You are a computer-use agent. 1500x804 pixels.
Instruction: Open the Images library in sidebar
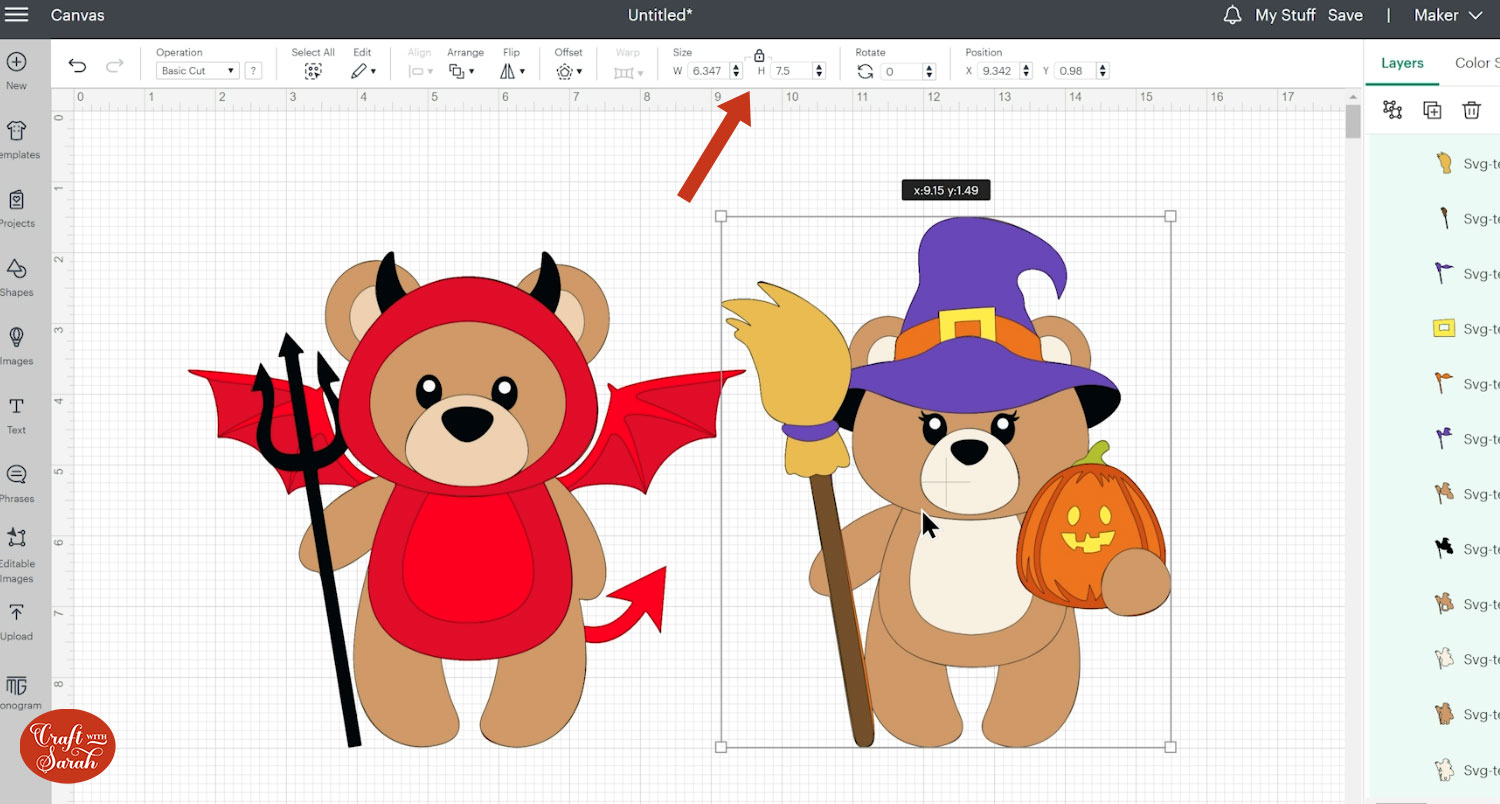pos(16,344)
